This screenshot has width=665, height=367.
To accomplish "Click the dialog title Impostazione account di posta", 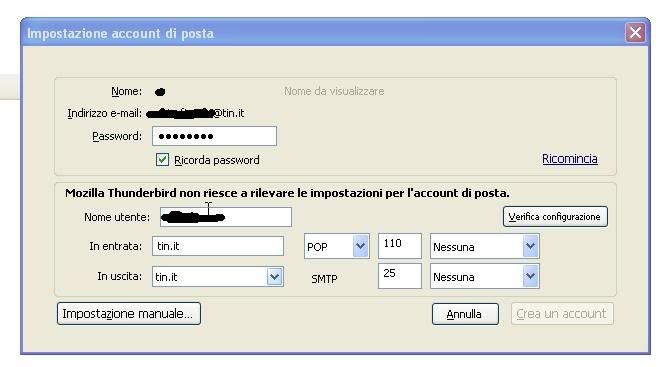I will tap(120, 33).
